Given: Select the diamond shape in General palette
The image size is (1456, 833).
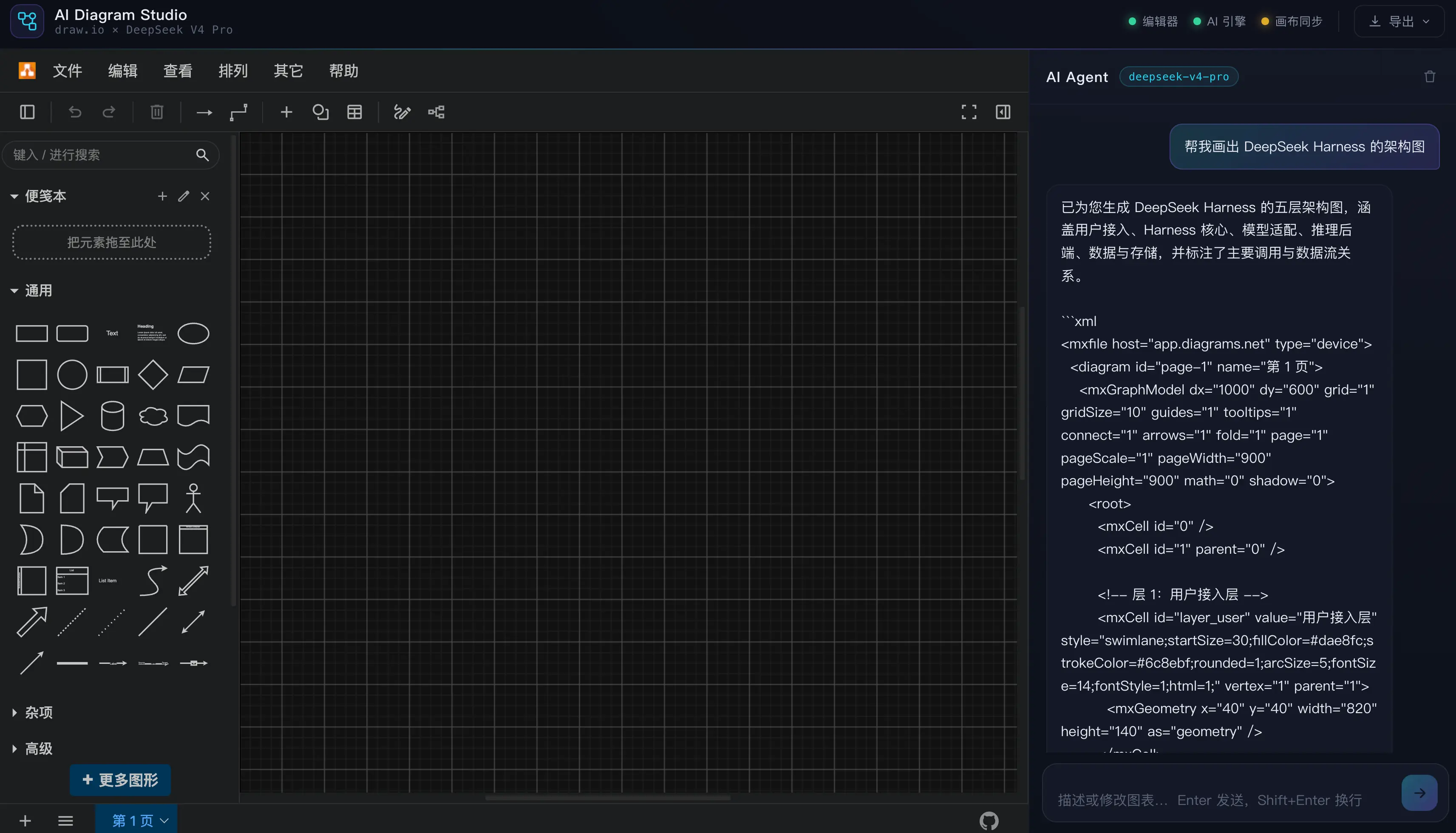Looking at the screenshot, I should (x=153, y=375).
